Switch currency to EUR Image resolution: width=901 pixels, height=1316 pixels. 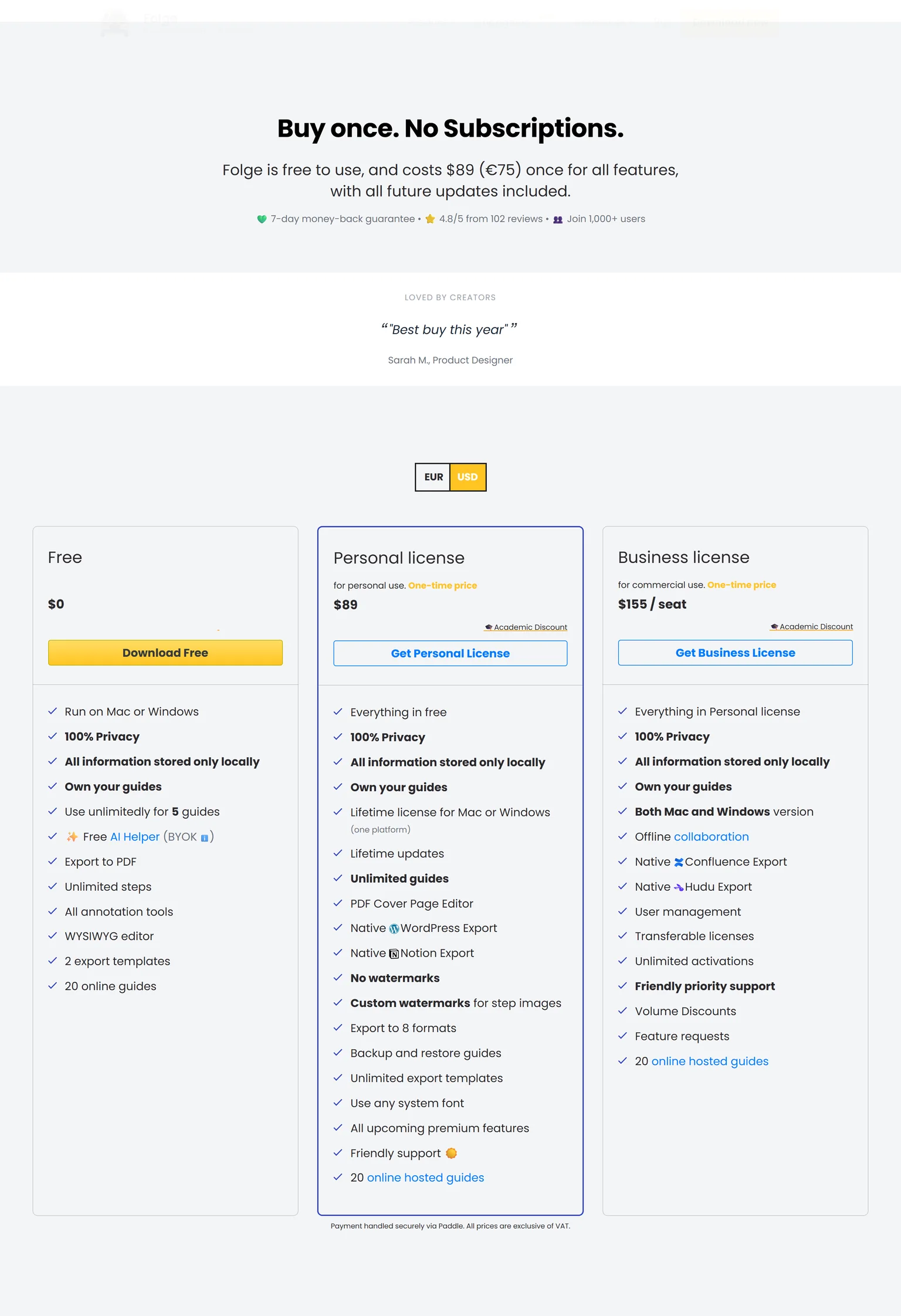coord(433,477)
